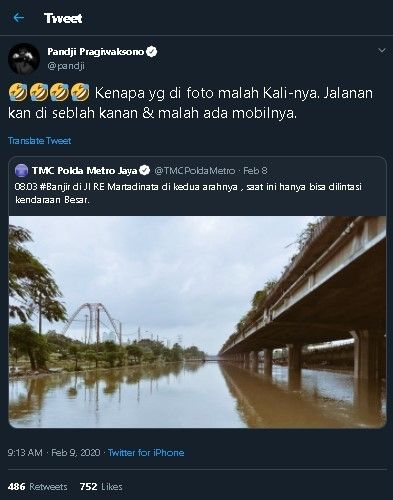
Task: Click Translate Tweet link
Action: (x=39, y=141)
